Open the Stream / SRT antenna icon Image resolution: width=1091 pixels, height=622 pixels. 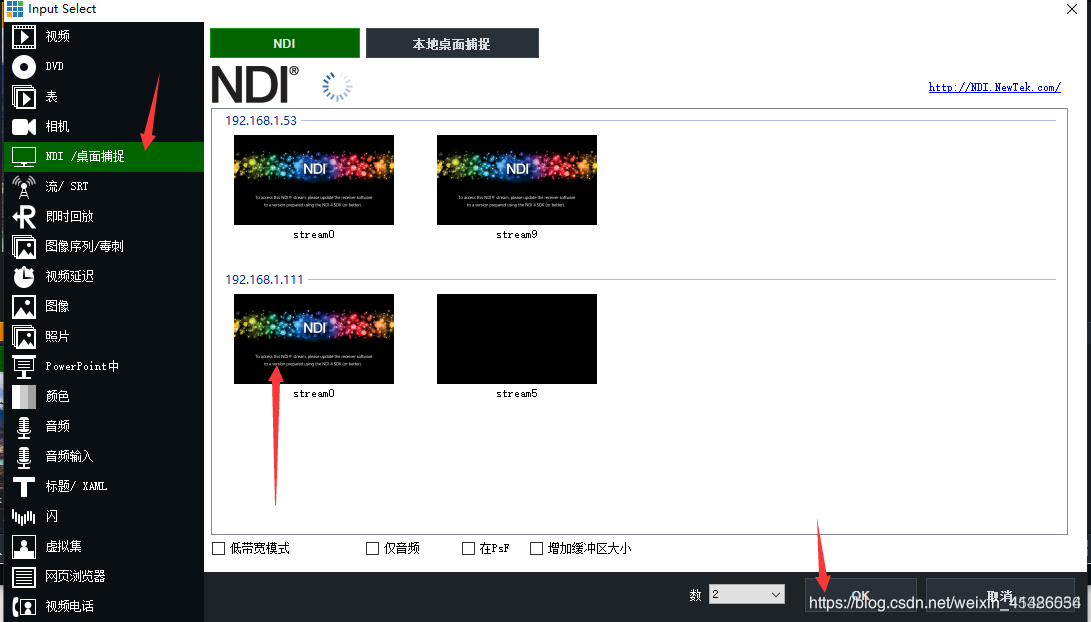click(x=24, y=186)
